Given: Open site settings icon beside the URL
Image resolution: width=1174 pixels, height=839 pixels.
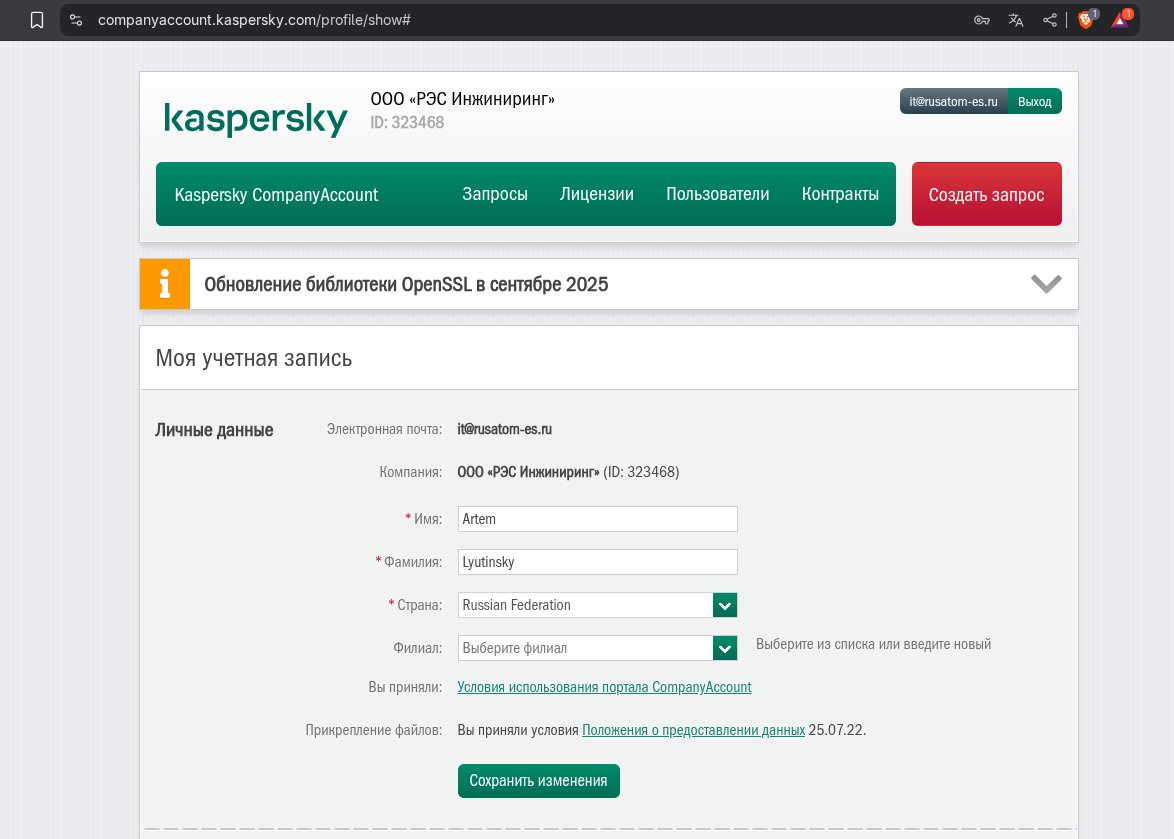Looking at the screenshot, I should tap(76, 20).
